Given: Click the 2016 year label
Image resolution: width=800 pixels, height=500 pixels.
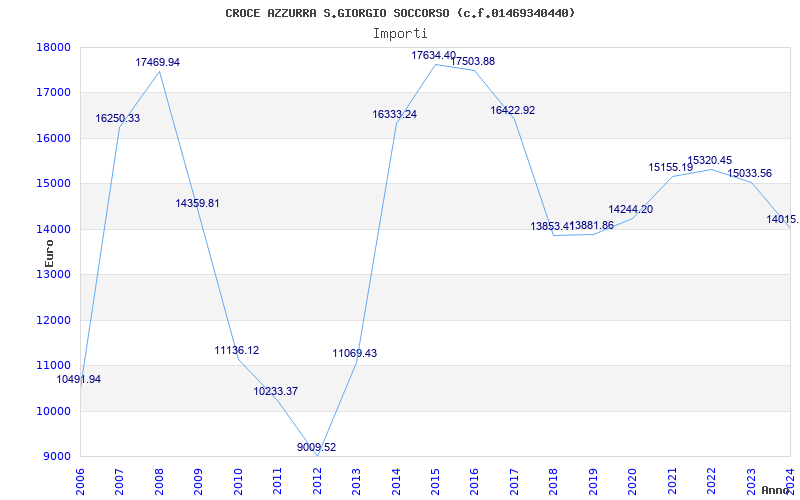Looking at the screenshot, I should pos(474,481).
